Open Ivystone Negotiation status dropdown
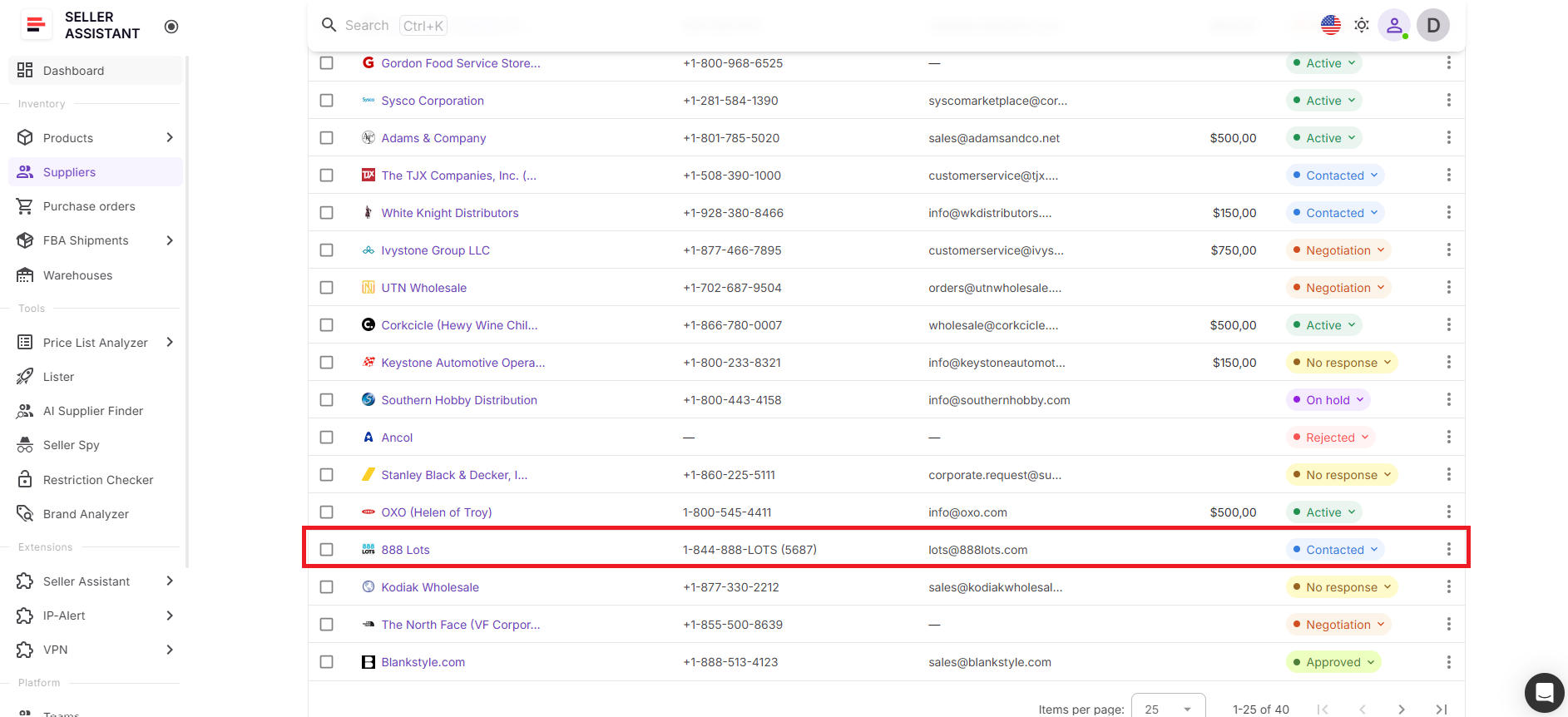 click(1338, 250)
